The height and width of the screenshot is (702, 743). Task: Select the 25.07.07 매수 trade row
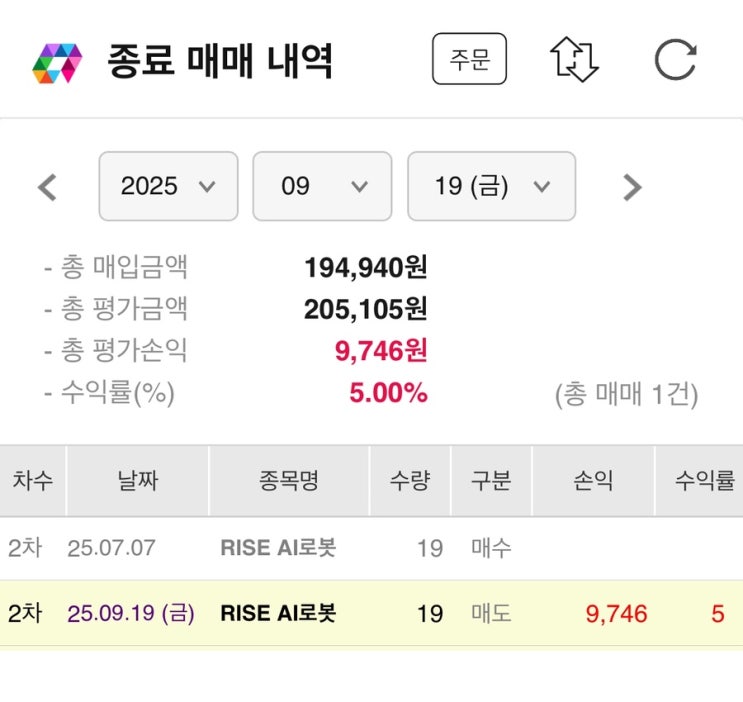(371, 548)
